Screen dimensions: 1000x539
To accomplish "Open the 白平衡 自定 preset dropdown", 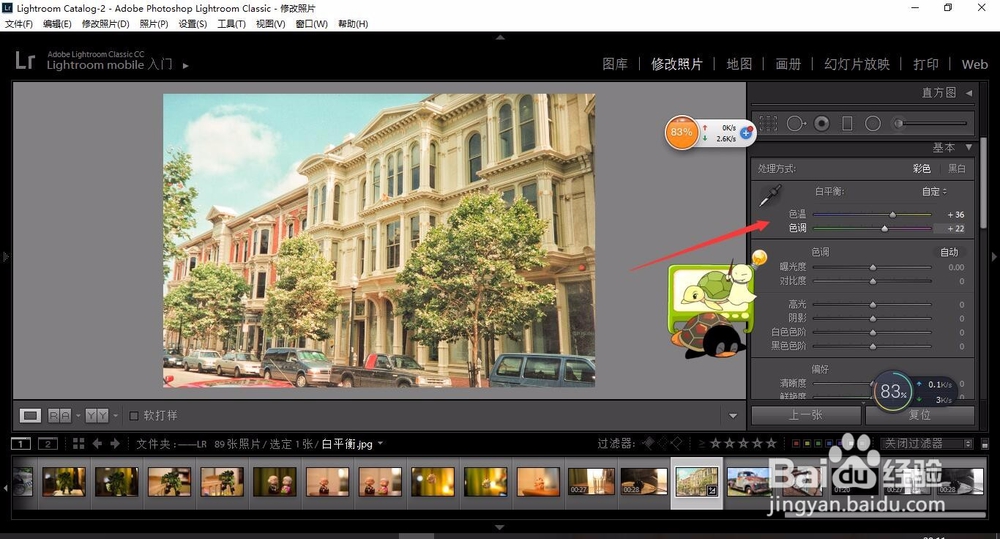I will coord(934,191).
